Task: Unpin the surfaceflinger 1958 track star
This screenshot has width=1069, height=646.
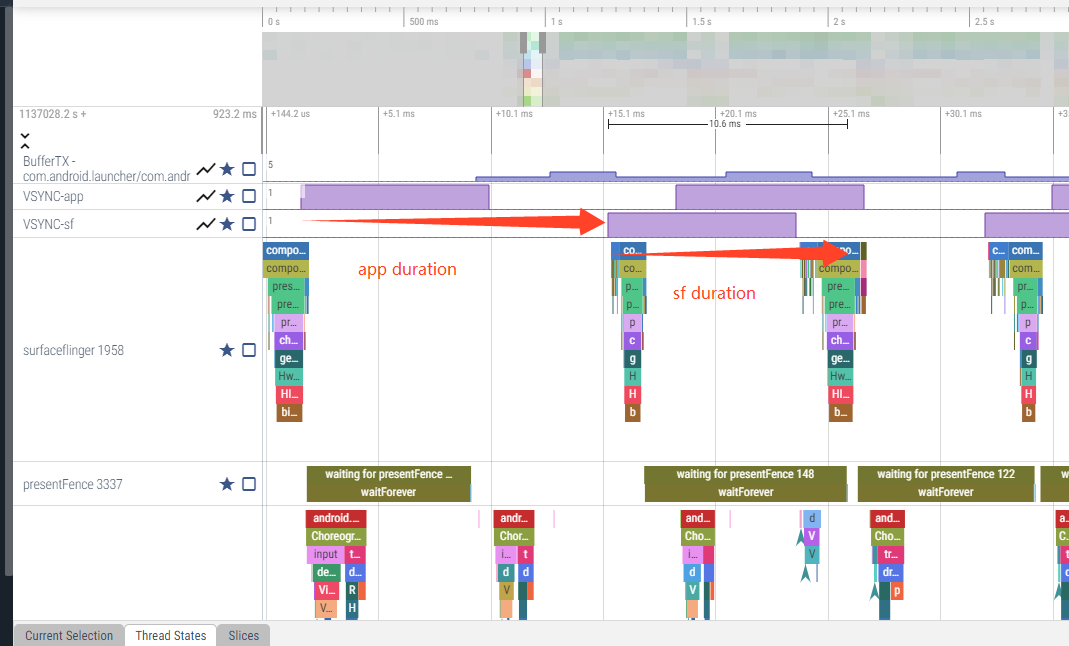Action: [227, 351]
